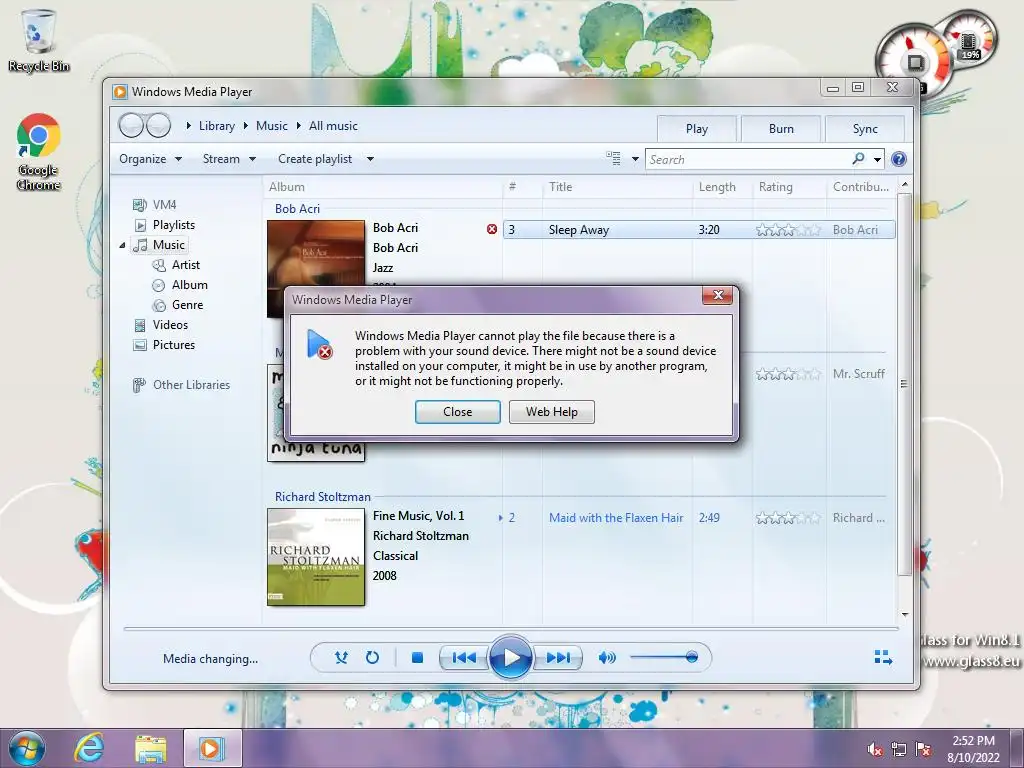This screenshot has width=1024, height=768.
Task: Click the Web Help button
Action: 552,412
